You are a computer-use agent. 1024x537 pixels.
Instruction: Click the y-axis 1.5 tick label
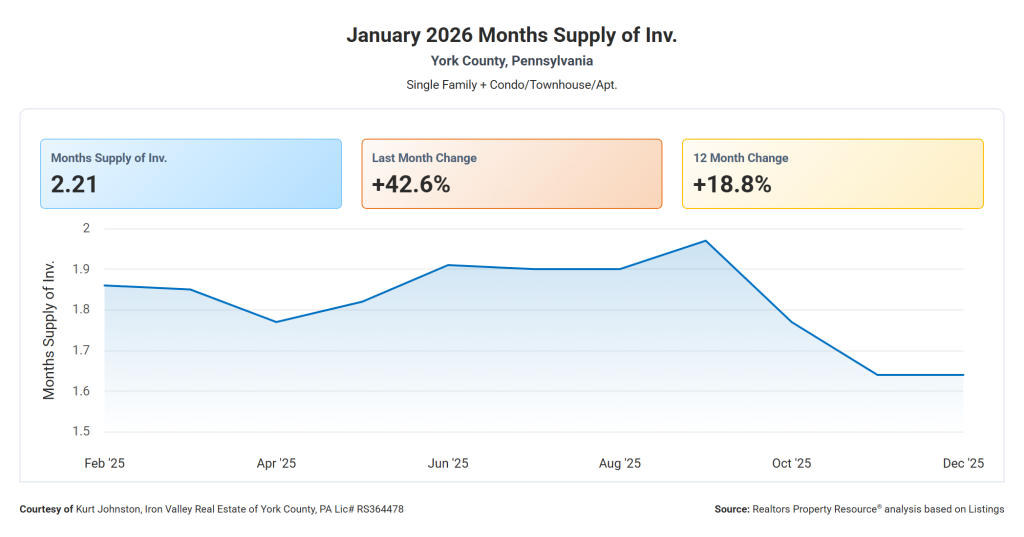tap(81, 432)
